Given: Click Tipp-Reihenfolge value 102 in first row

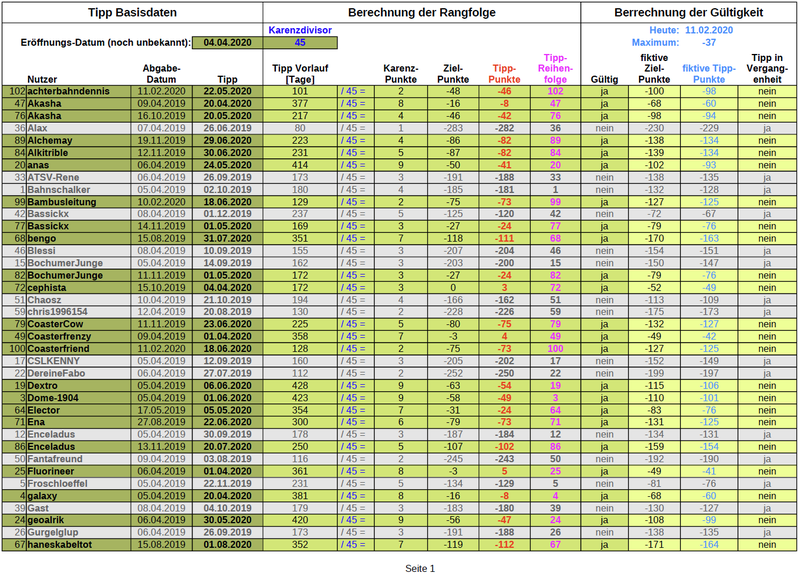Looking at the screenshot, I should coord(555,91).
